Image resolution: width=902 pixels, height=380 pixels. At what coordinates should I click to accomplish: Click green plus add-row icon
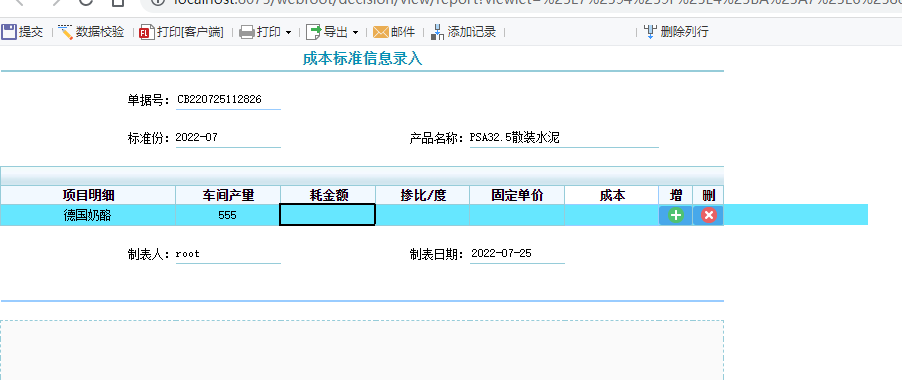(x=676, y=215)
